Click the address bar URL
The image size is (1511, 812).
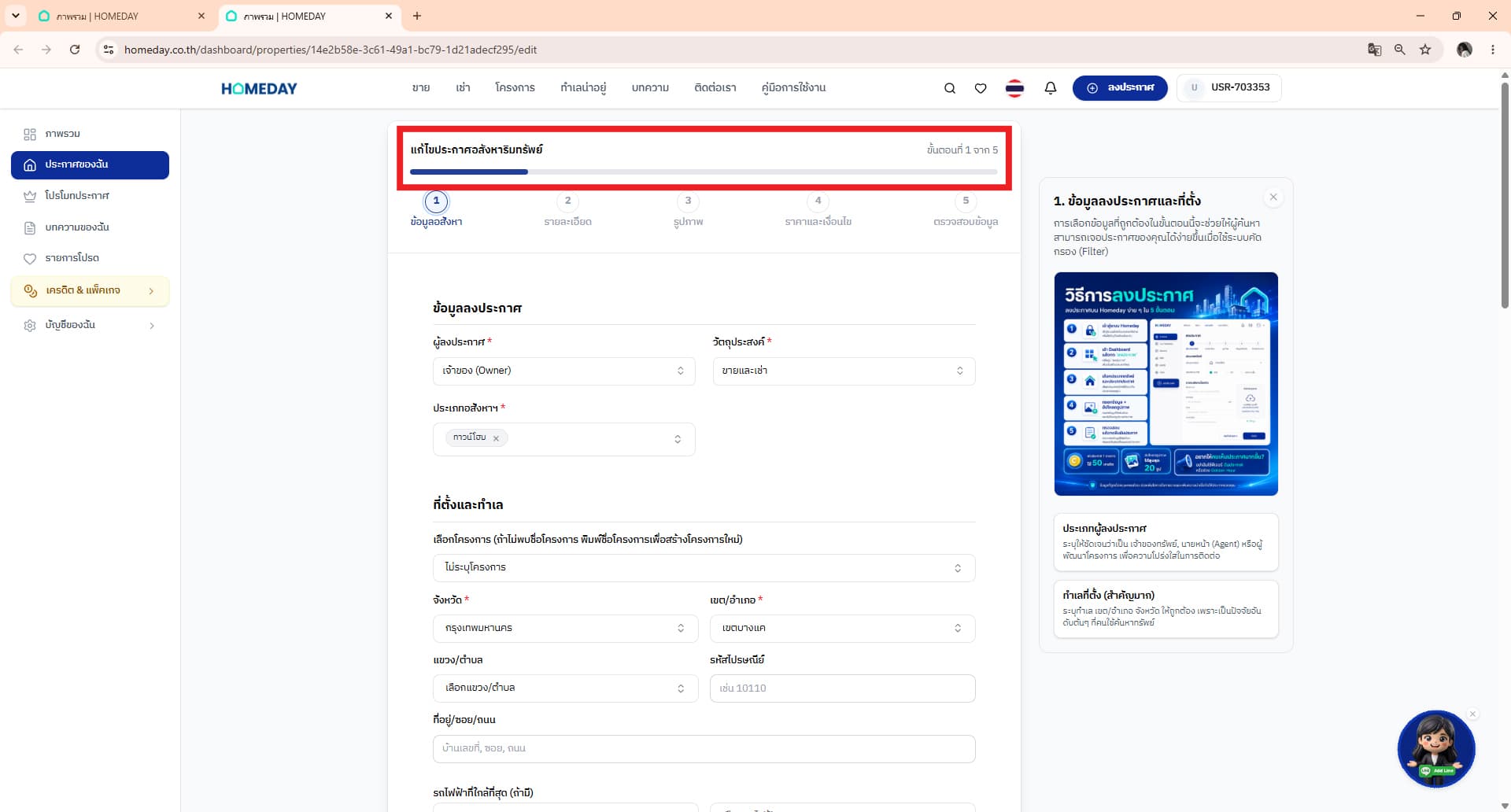[x=331, y=50]
